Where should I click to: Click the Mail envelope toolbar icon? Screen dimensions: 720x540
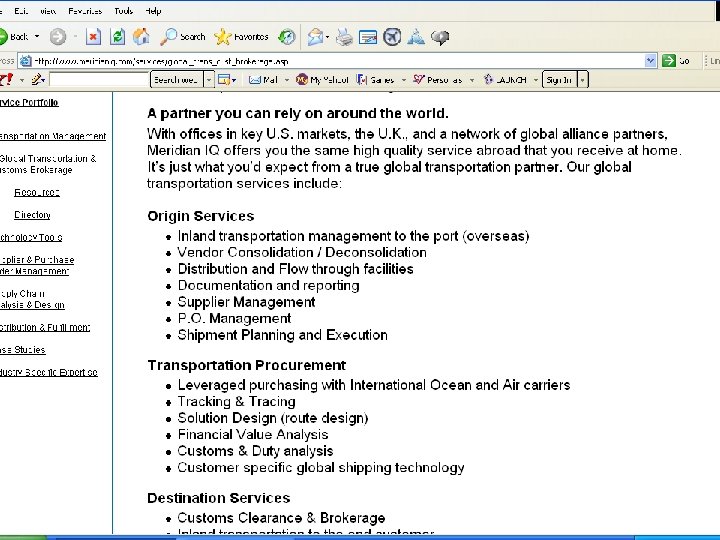click(315, 37)
